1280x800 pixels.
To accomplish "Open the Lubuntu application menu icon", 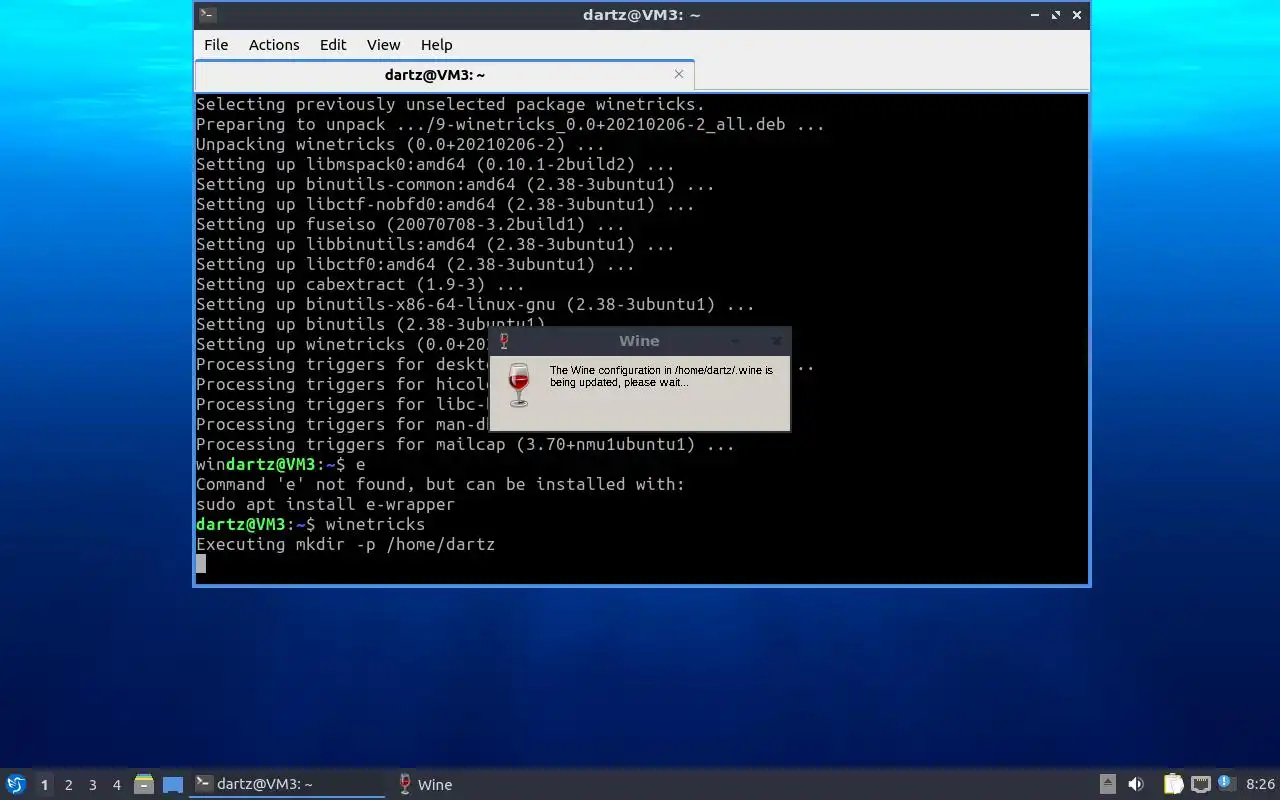I will point(15,784).
